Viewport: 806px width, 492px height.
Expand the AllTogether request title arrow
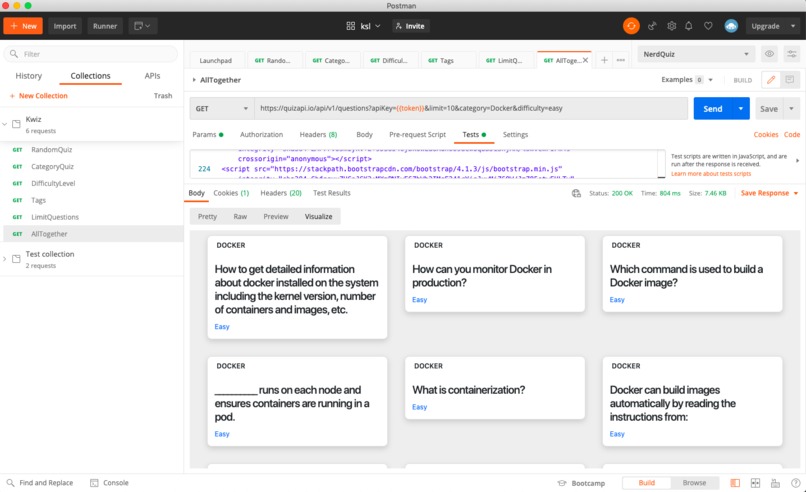(194, 80)
